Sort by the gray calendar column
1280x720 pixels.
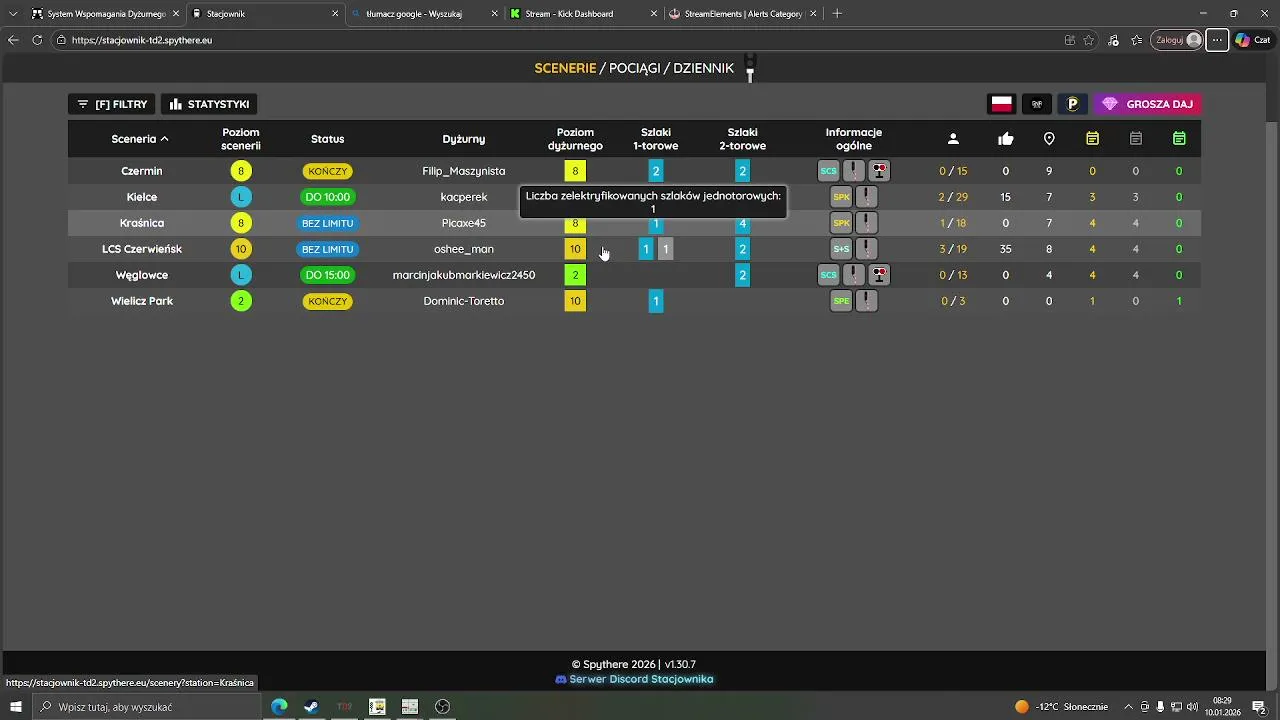1135,139
